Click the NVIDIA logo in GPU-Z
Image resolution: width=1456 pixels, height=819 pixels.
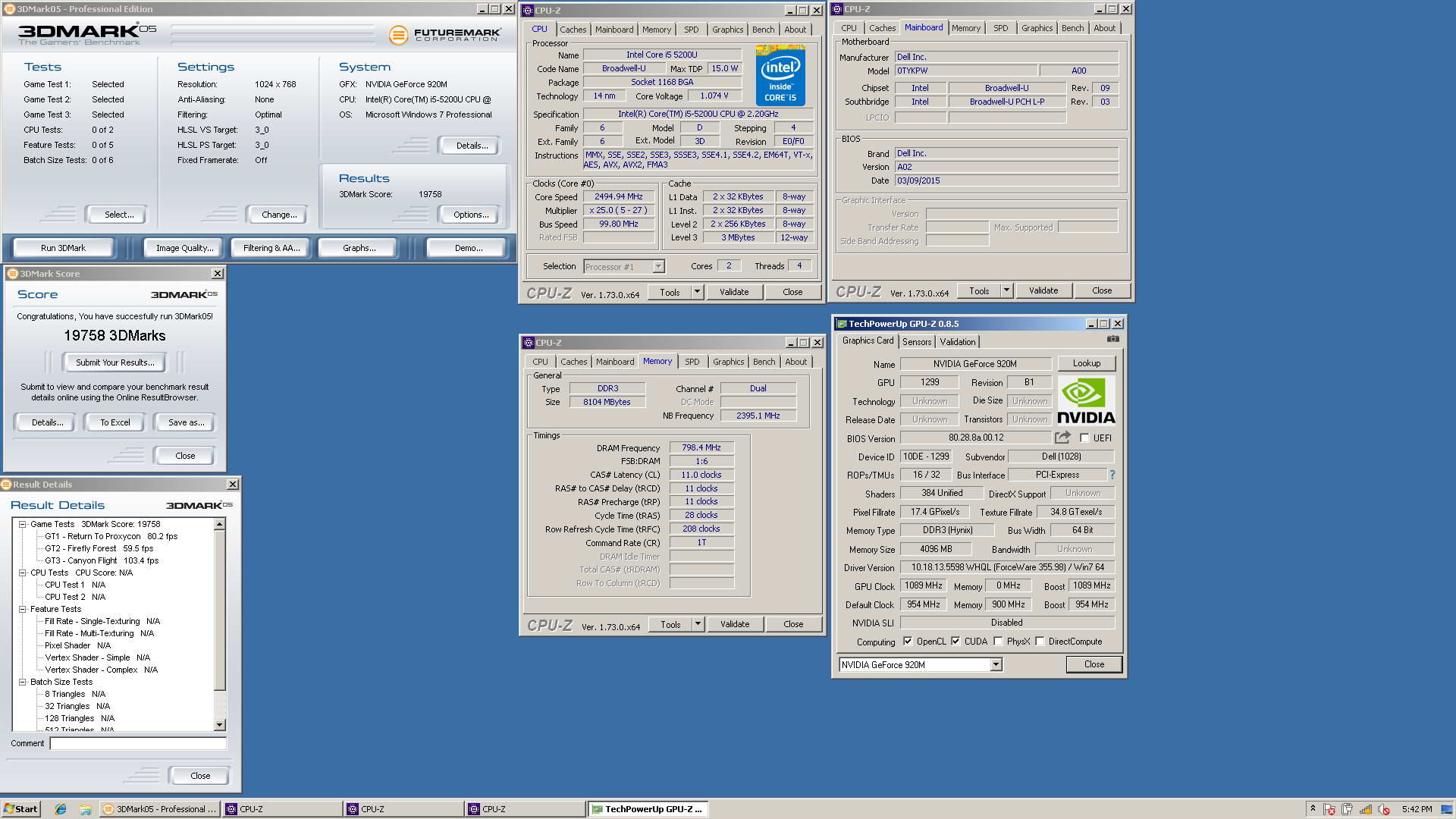click(1086, 400)
